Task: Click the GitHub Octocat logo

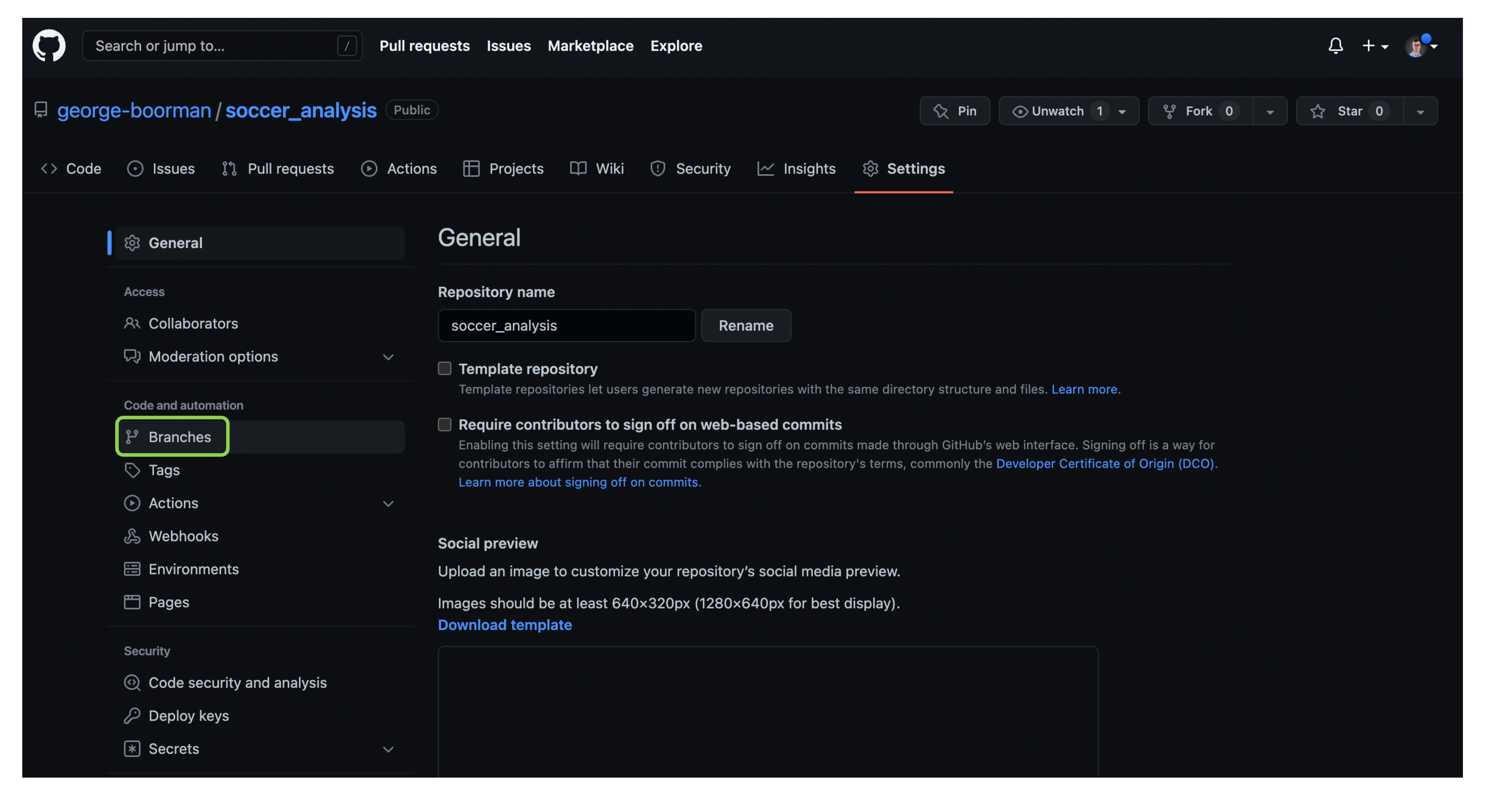Action: (49, 46)
